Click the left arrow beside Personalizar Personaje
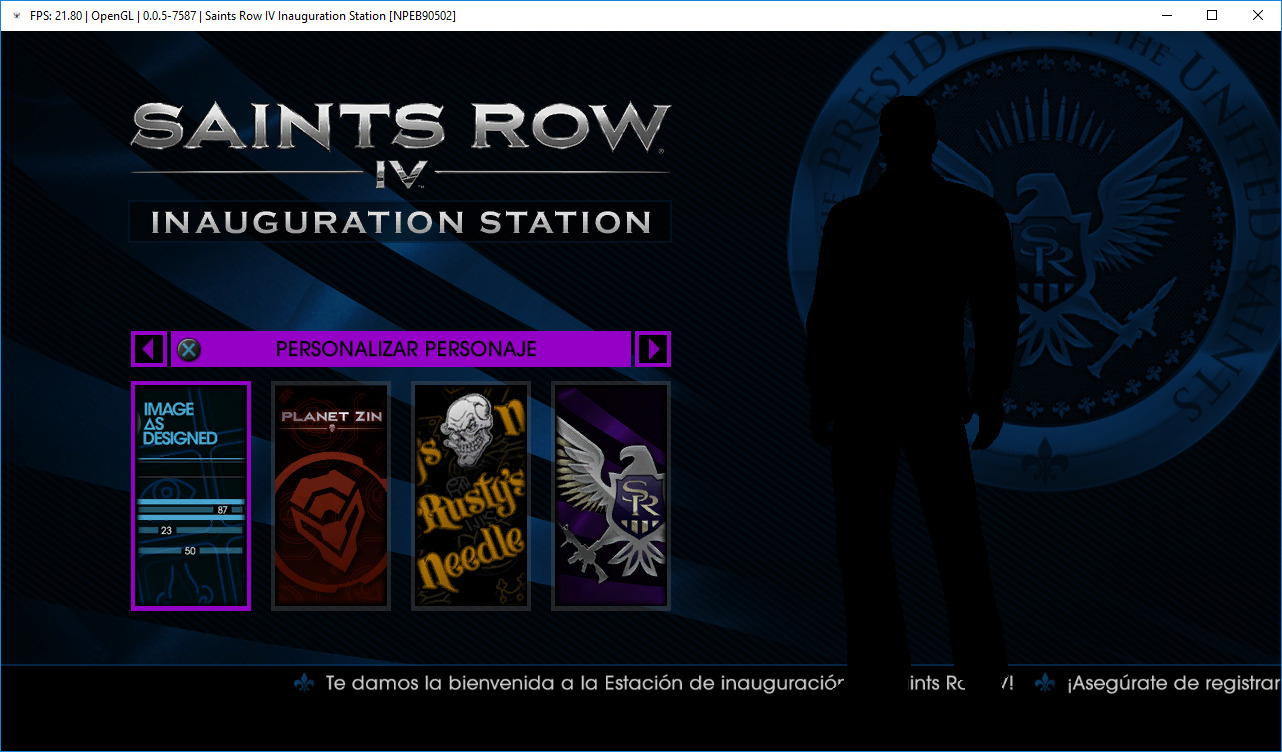This screenshot has height=752, width=1282. click(149, 349)
